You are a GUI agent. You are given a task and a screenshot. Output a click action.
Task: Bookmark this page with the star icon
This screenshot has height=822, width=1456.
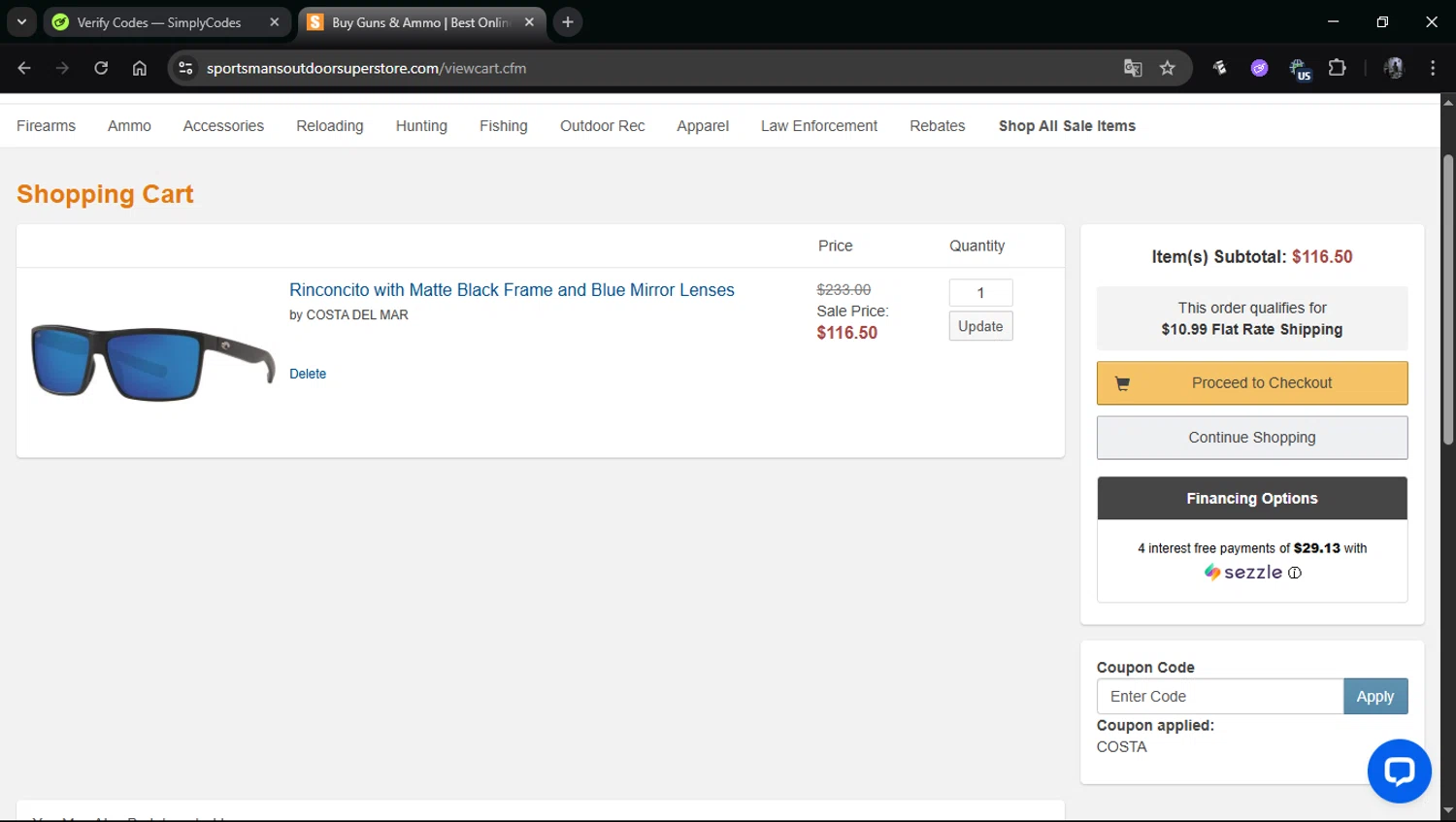(1168, 68)
